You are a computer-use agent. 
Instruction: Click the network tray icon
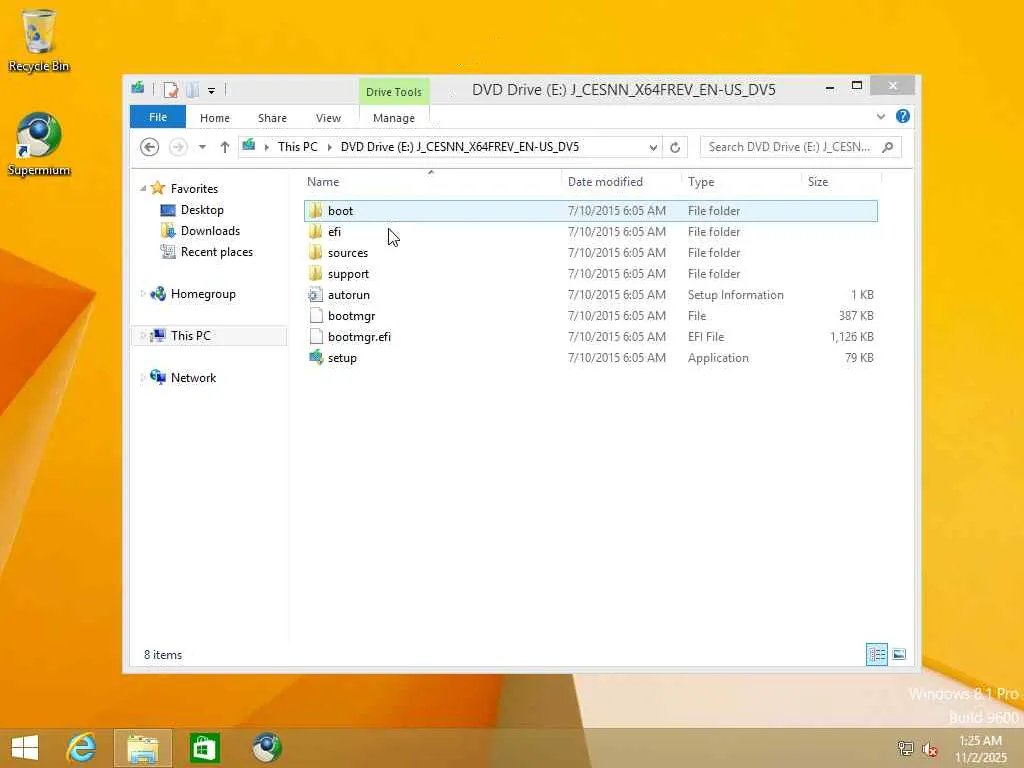pos(905,749)
